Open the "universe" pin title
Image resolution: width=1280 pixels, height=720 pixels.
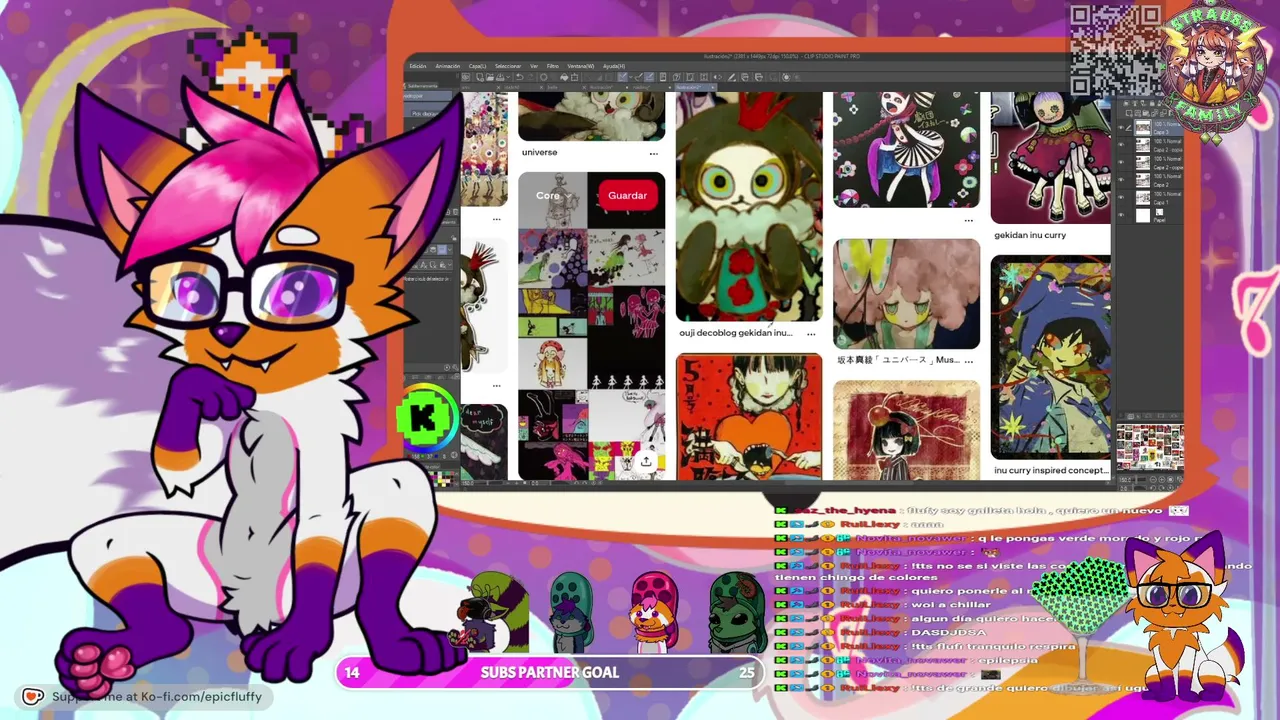(540, 153)
